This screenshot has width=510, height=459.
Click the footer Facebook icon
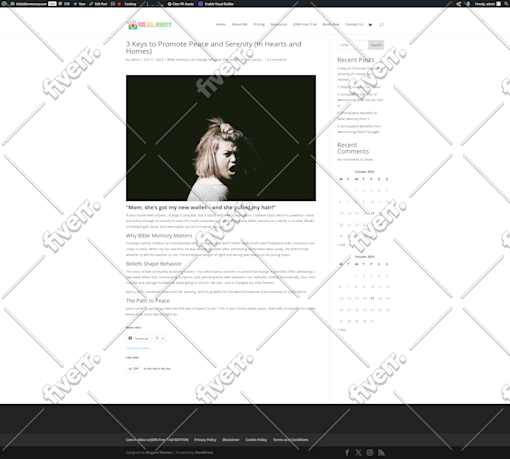(347, 452)
